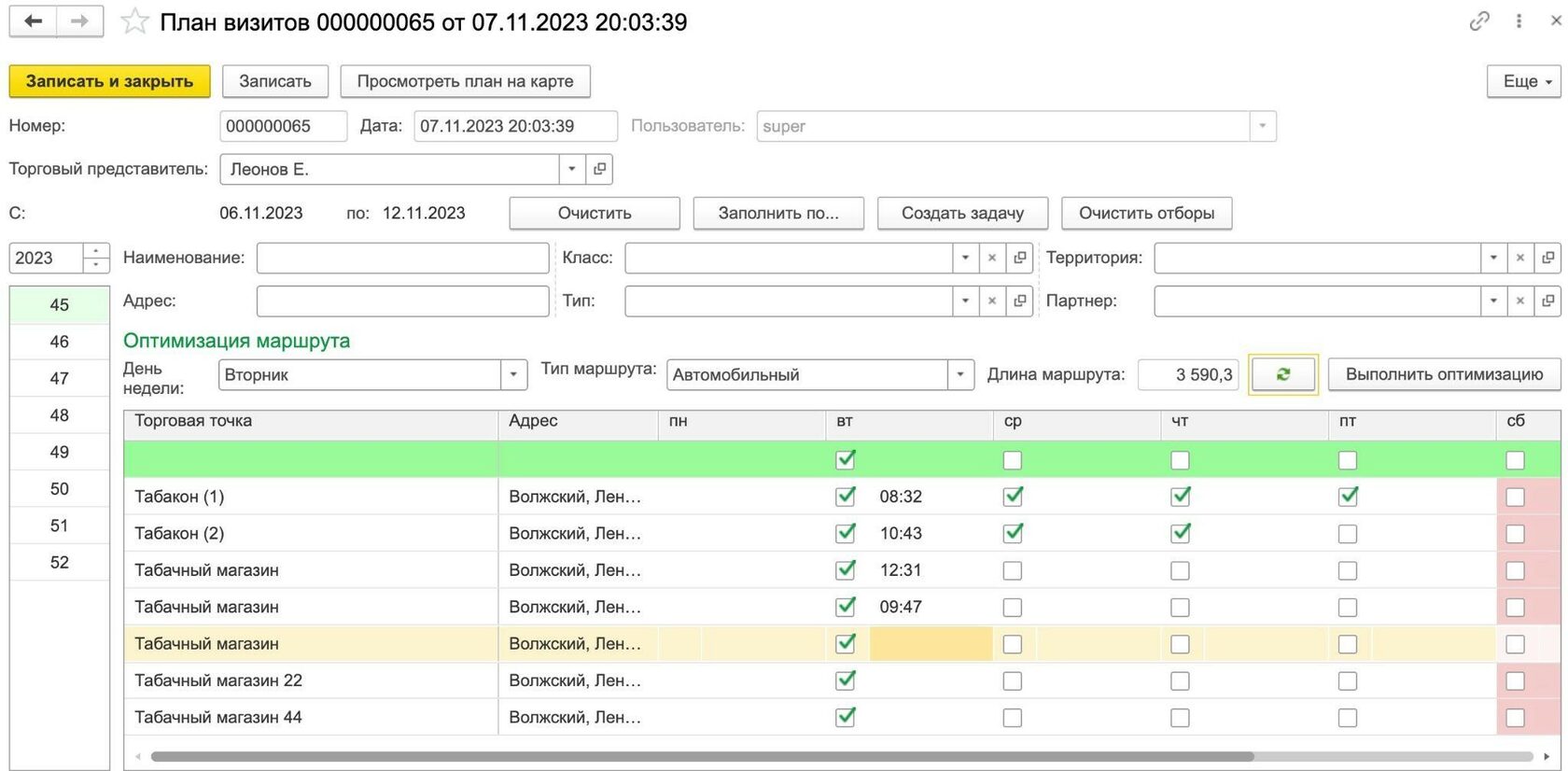Clear the Тип filter field
This screenshot has height=771, width=1568.
click(x=992, y=301)
